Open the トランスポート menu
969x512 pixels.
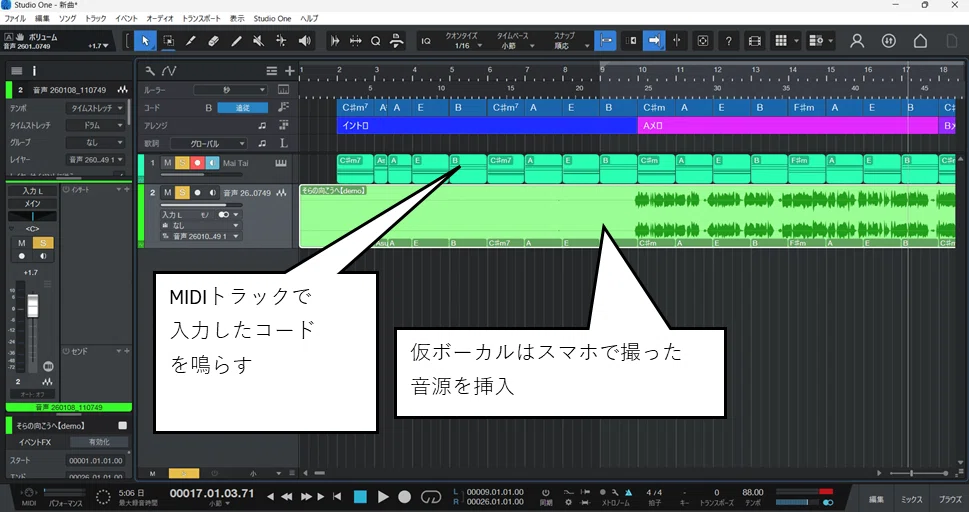pos(201,19)
